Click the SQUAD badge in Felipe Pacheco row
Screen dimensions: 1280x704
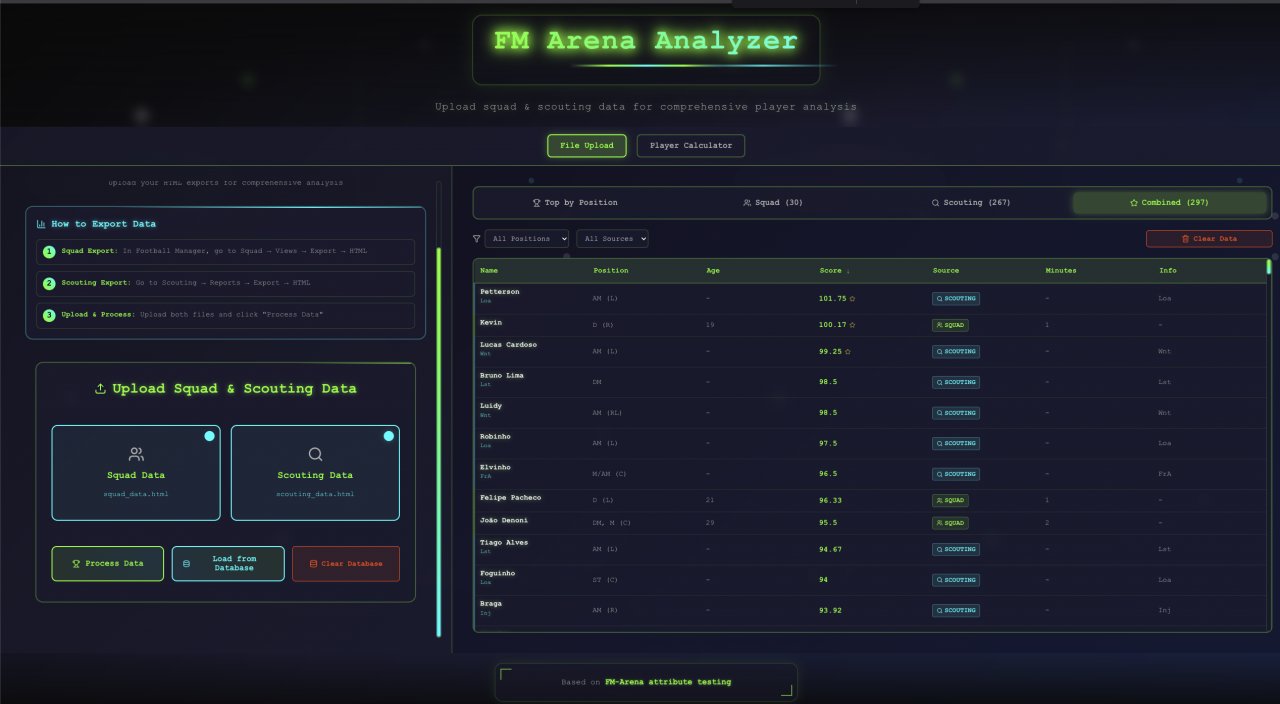pos(950,500)
